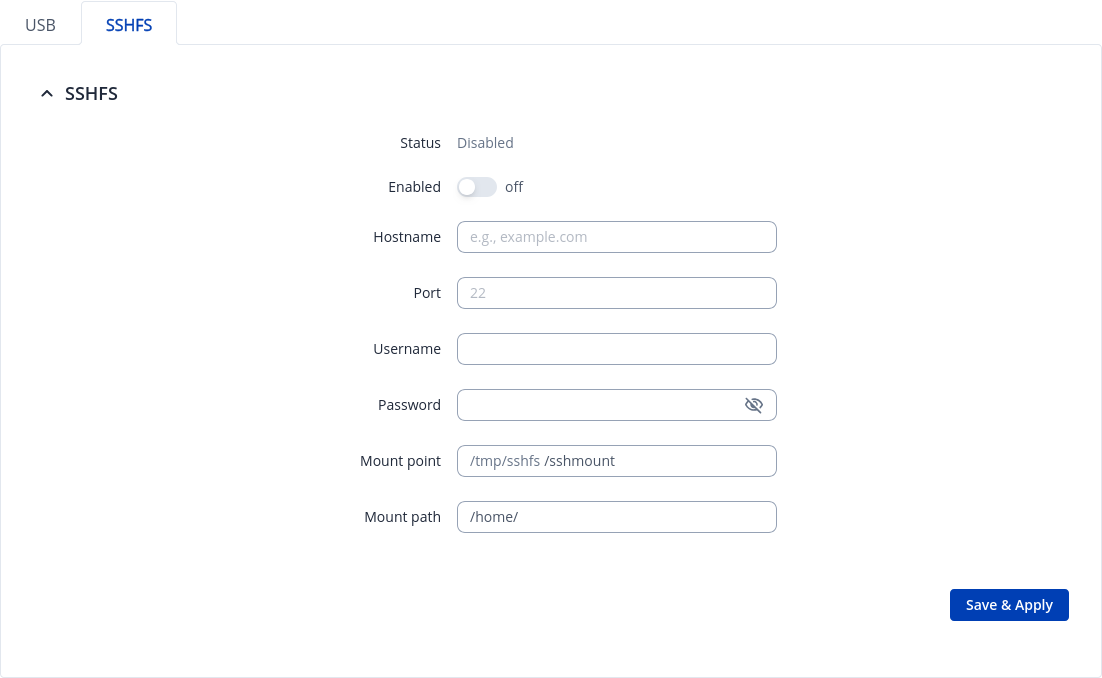The width and height of the screenshot is (1102, 678).
Task: Click the Username label
Action: click(407, 349)
